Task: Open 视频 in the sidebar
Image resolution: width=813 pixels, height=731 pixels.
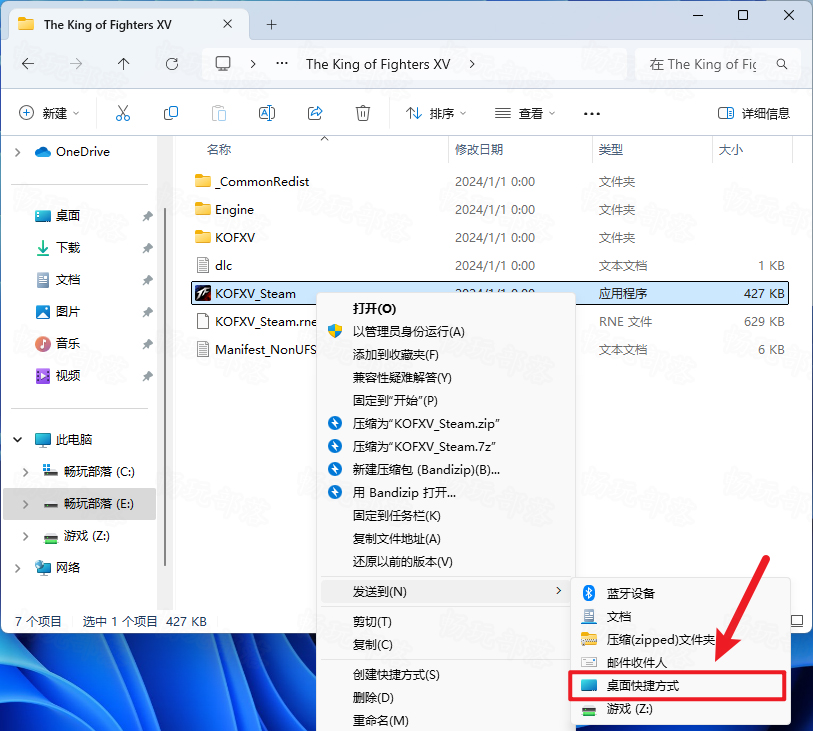Action: pos(68,376)
